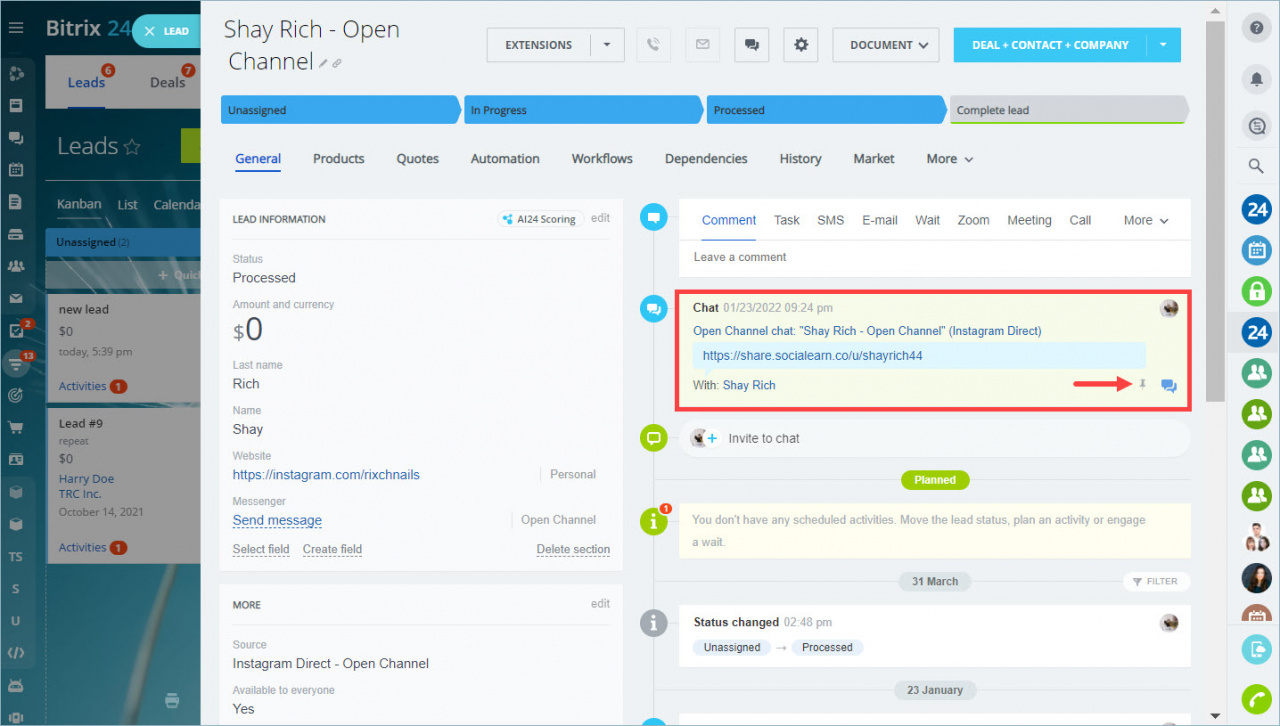Expand More activity types dropdown
Image resolution: width=1280 pixels, height=726 pixels.
pyautogui.click(x=1146, y=220)
